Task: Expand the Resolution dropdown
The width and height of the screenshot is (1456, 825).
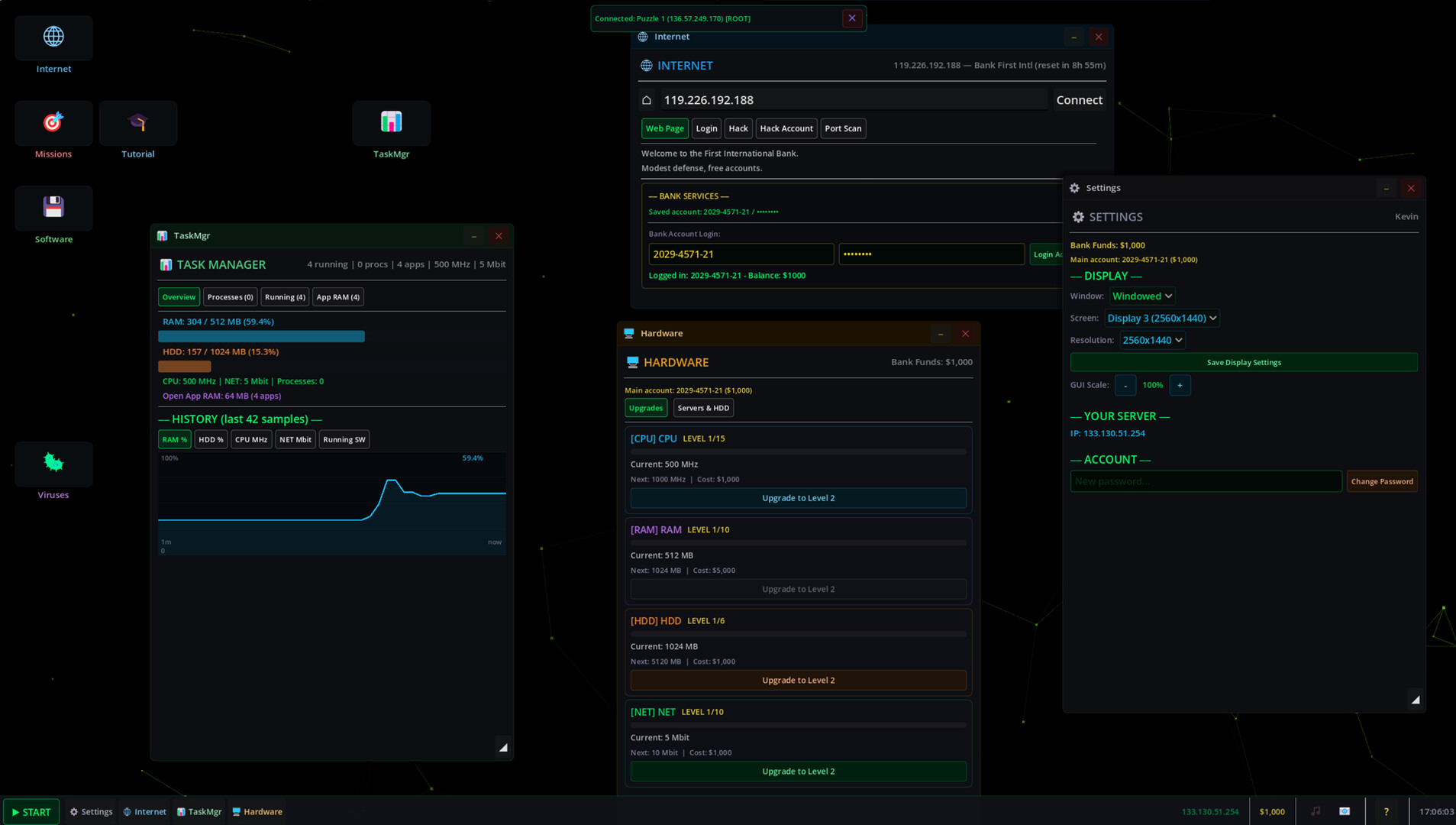Action: 1151,341
